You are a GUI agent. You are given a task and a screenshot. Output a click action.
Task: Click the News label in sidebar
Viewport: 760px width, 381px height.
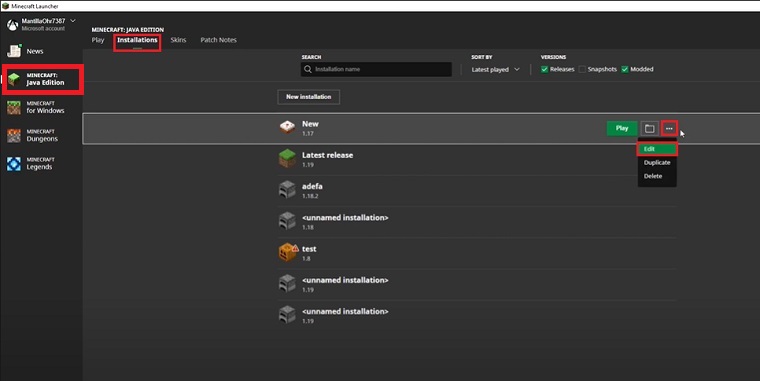(35, 51)
